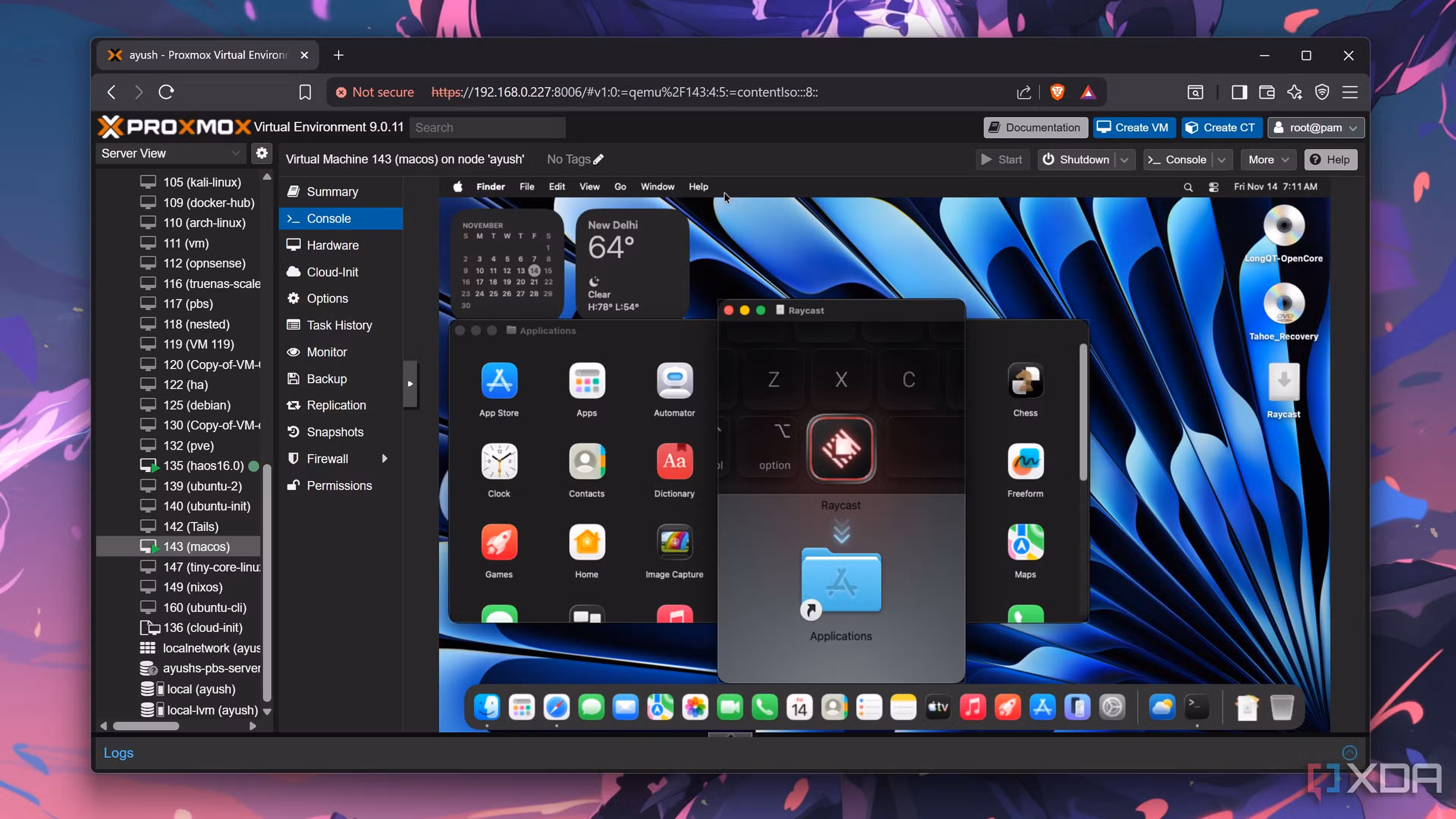Image resolution: width=1456 pixels, height=819 pixels.
Task: Open the macOS Go menu
Action: tap(620, 187)
